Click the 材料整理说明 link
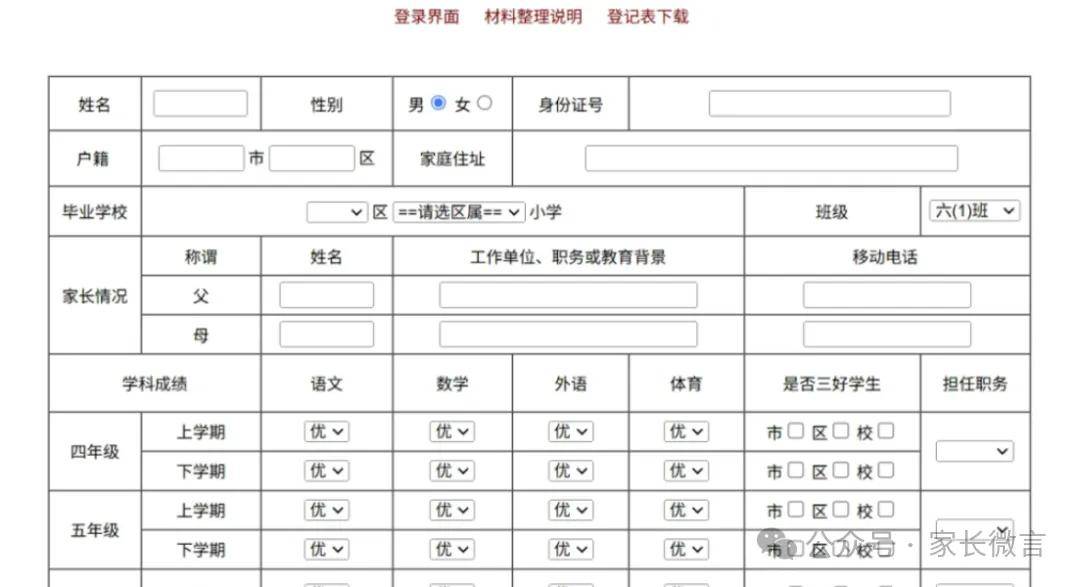This screenshot has width=1080, height=587. pos(533,17)
